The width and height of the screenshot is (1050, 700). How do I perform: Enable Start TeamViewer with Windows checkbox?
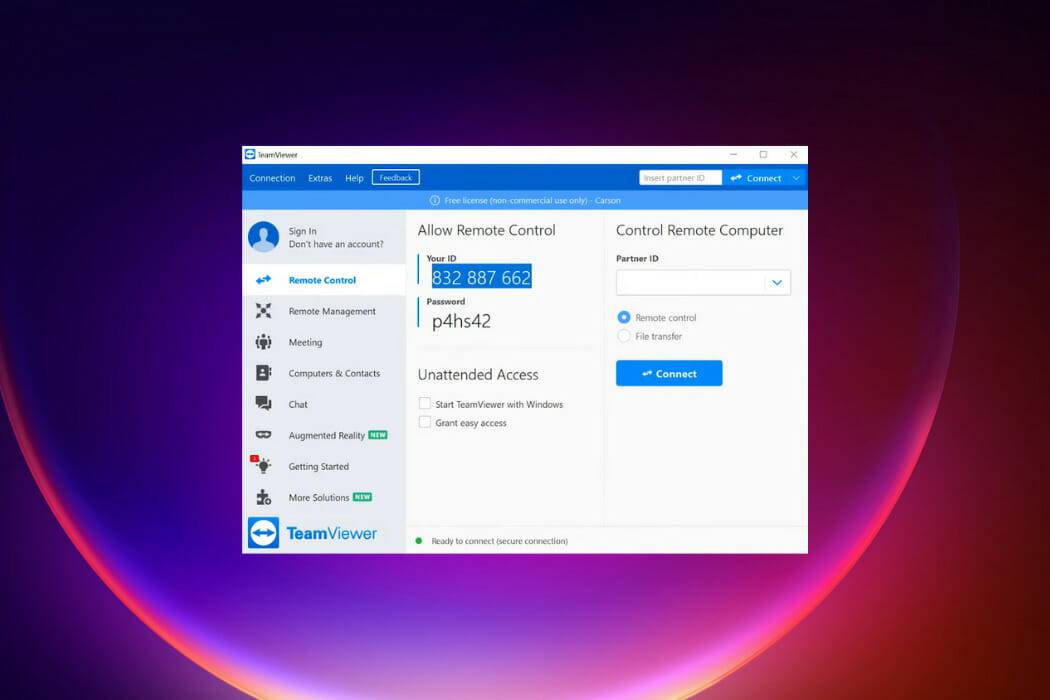tap(425, 403)
